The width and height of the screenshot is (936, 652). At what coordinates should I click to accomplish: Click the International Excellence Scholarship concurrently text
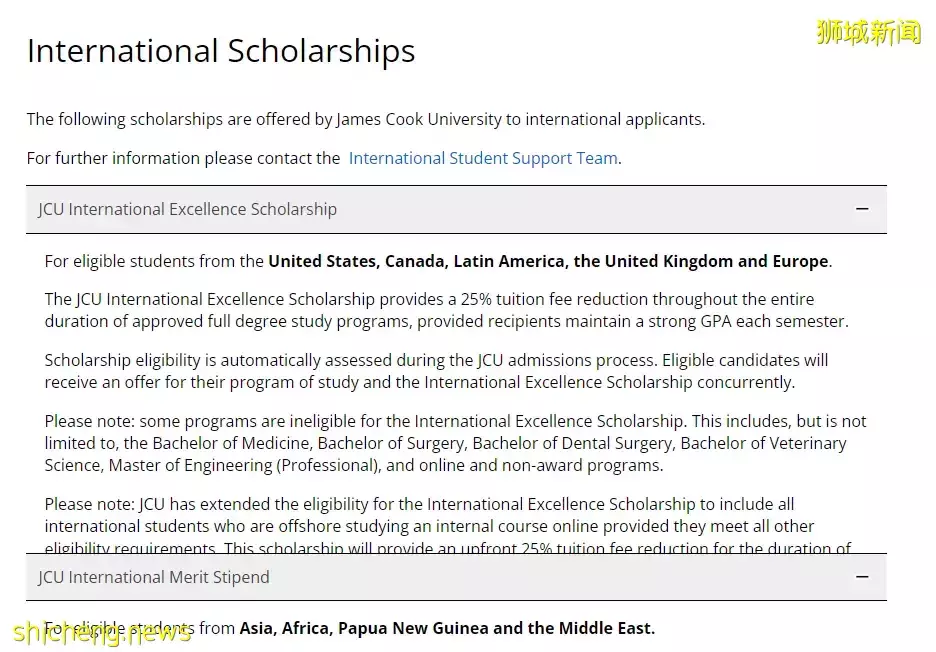609,383
